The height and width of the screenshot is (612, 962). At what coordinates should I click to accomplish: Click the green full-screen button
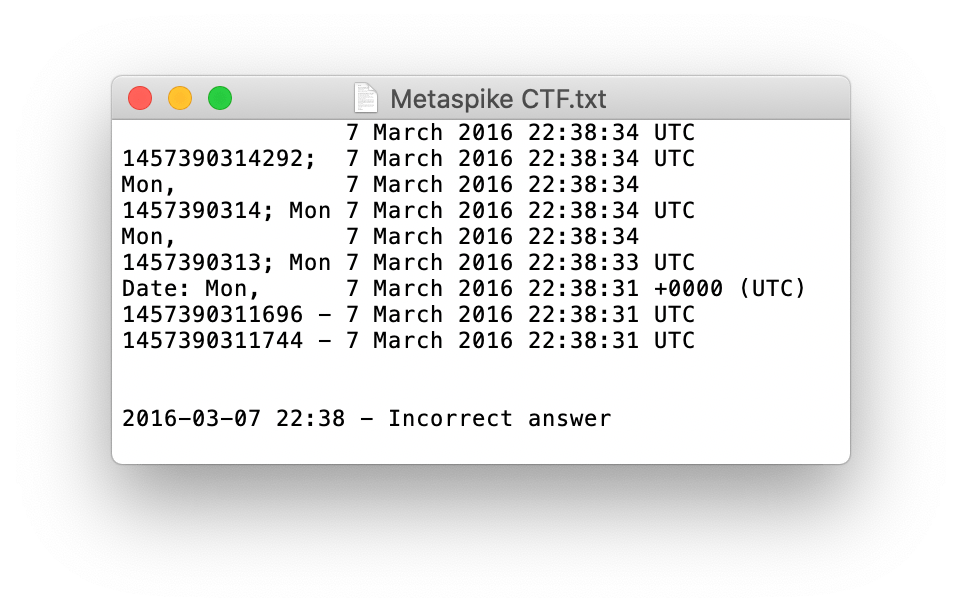(x=219, y=98)
